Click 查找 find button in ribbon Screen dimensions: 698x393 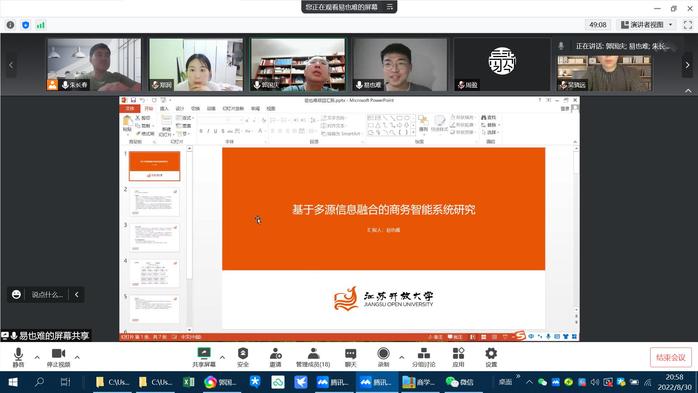click(x=489, y=117)
